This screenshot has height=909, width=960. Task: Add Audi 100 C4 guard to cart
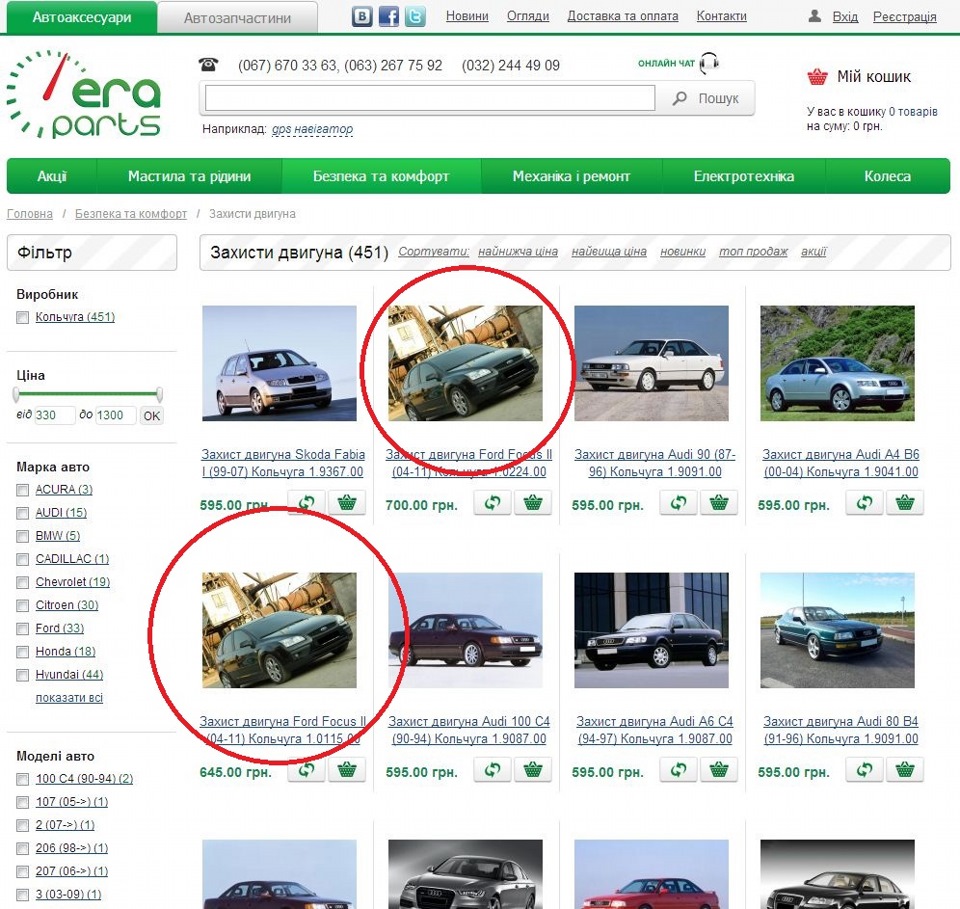[533, 770]
